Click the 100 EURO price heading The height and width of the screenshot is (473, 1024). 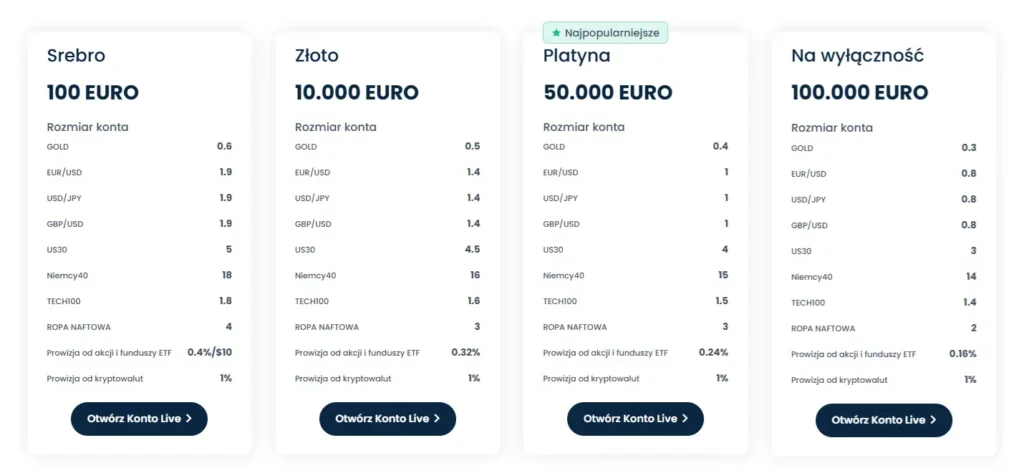click(x=93, y=93)
